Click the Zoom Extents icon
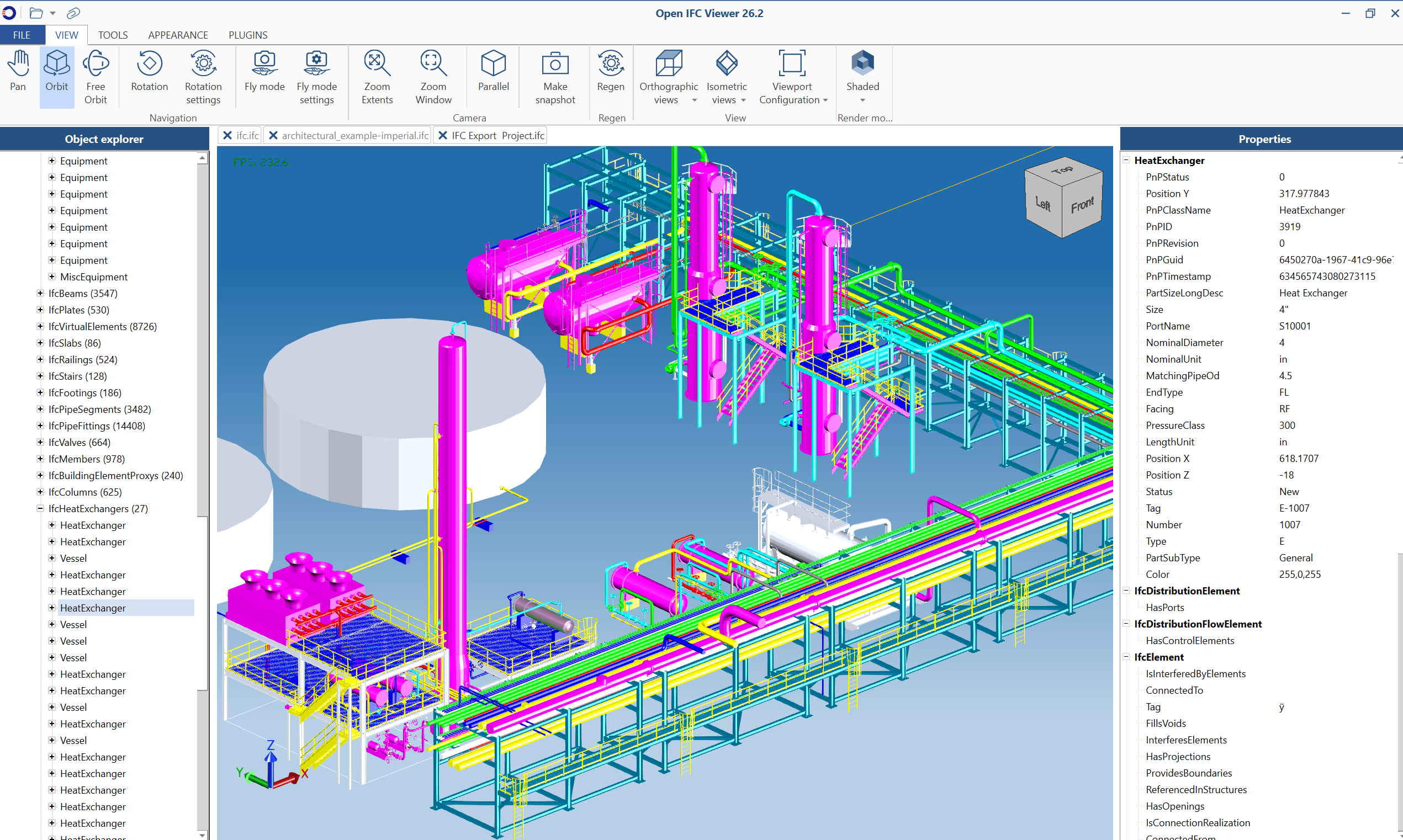This screenshot has width=1403, height=840. tap(377, 63)
